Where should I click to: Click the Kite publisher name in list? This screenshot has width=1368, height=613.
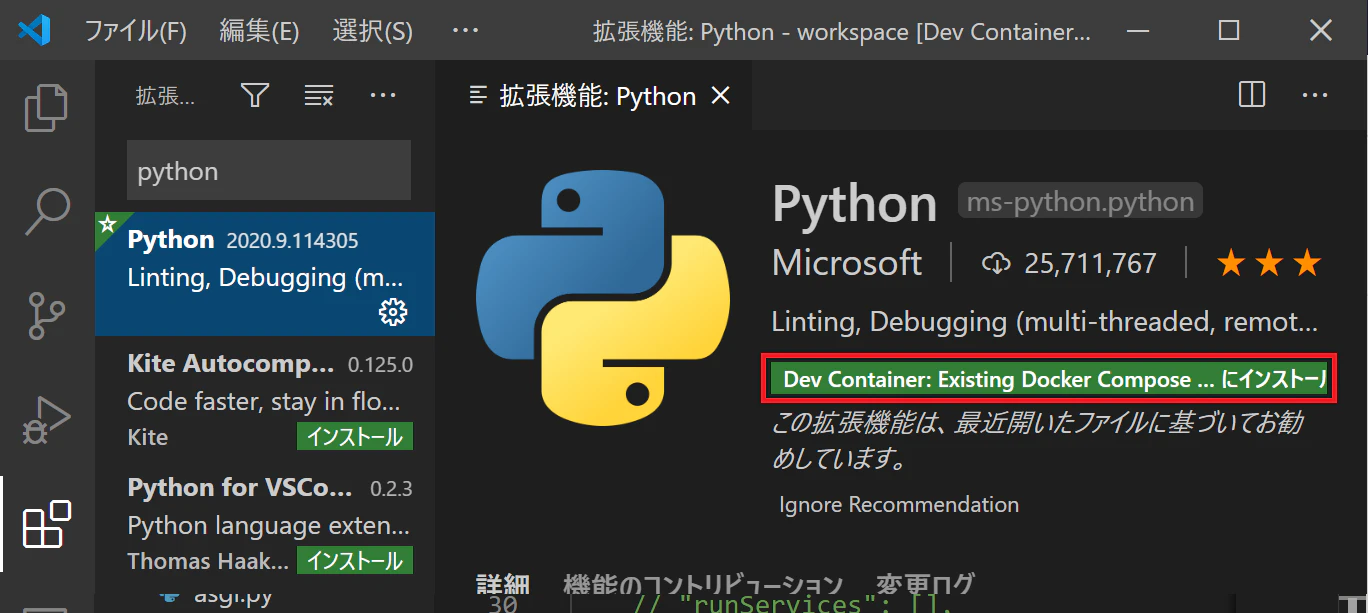148,437
